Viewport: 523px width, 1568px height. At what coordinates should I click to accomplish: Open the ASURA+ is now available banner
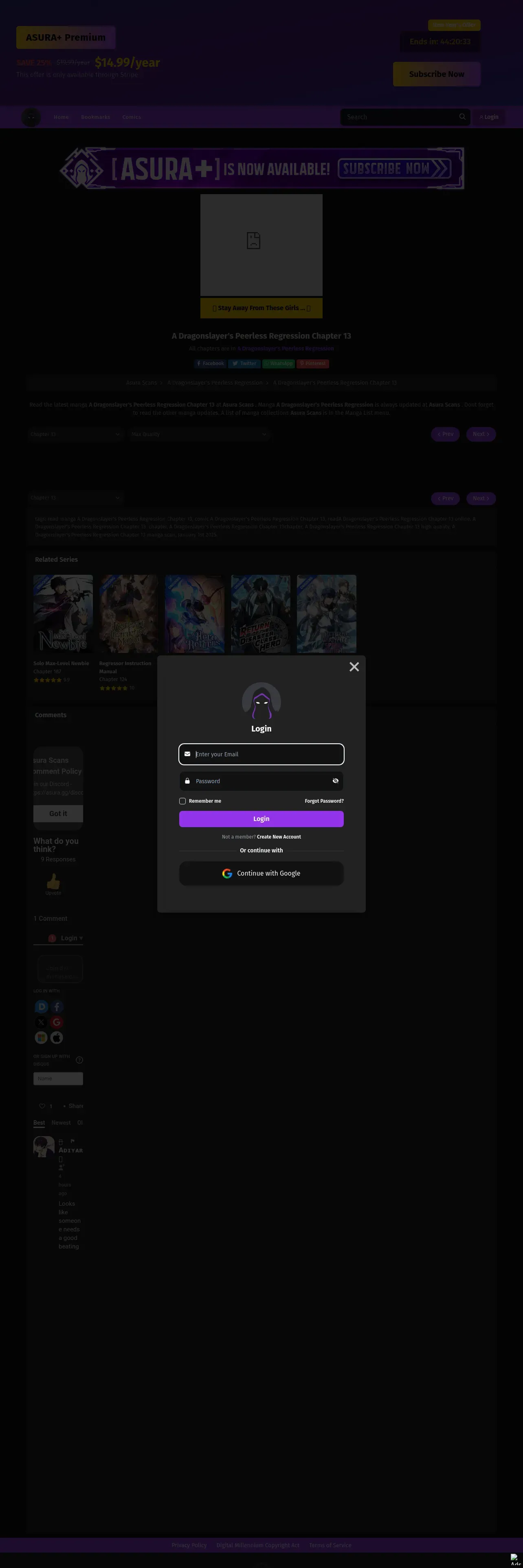point(262,169)
